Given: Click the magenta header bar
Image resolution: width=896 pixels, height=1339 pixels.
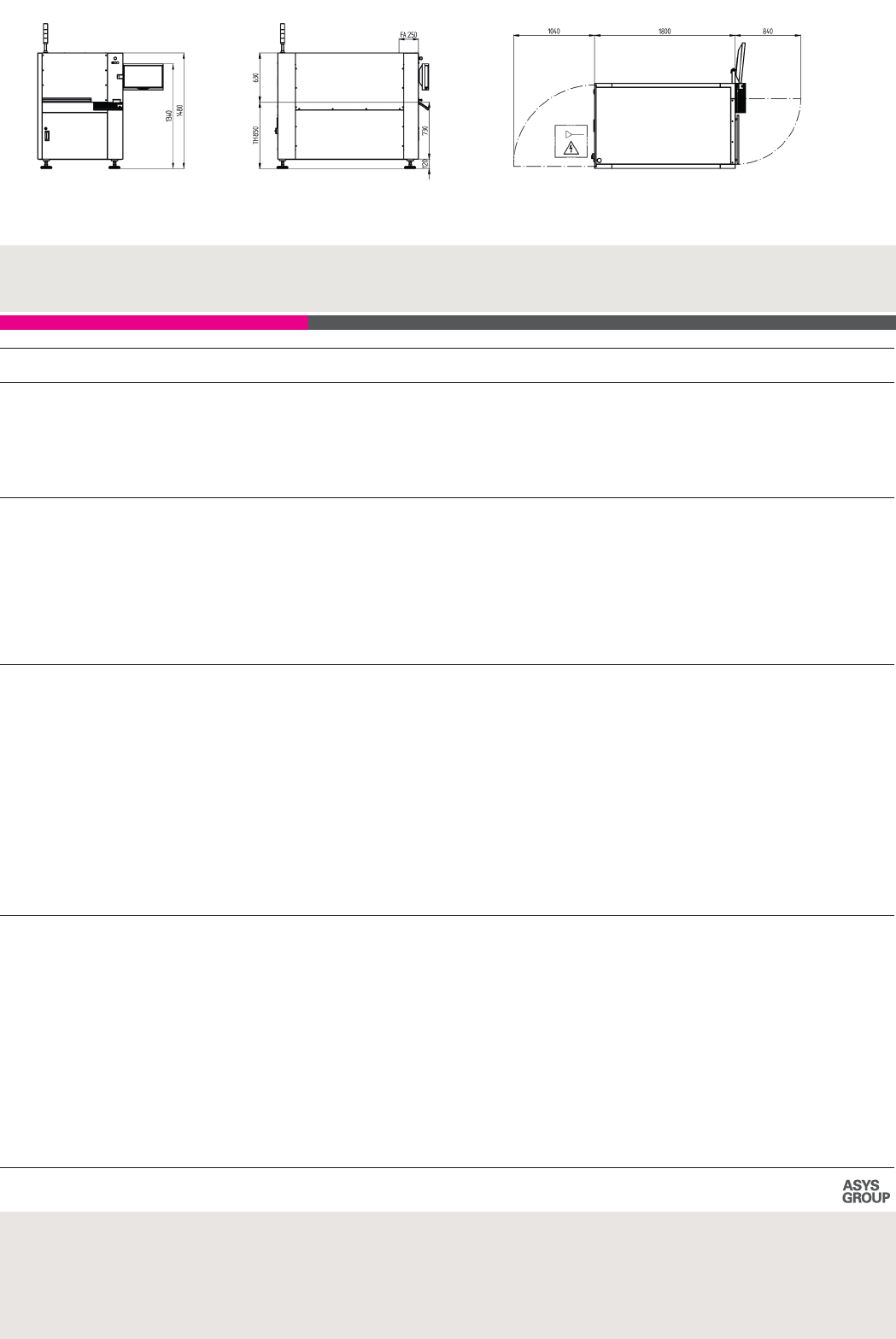Looking at the screenshot, I should (x=154, y=323).
